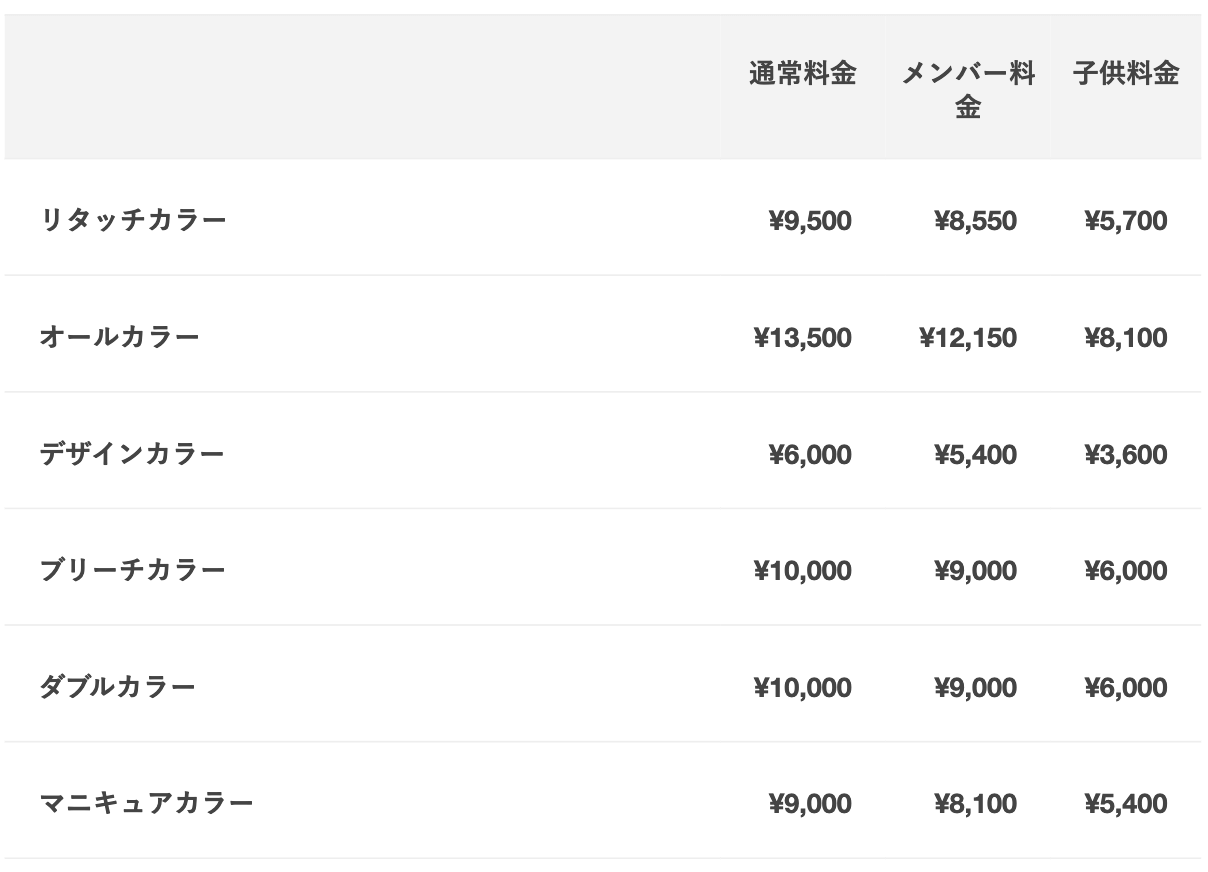Click リタッチカラー child price ¥5,700

[1125, 221]
